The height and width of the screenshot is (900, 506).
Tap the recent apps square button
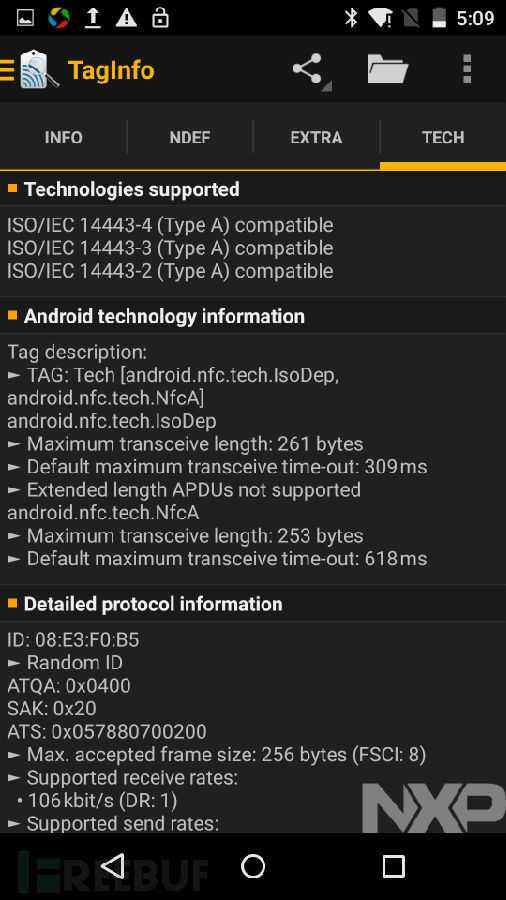point(394,866)
